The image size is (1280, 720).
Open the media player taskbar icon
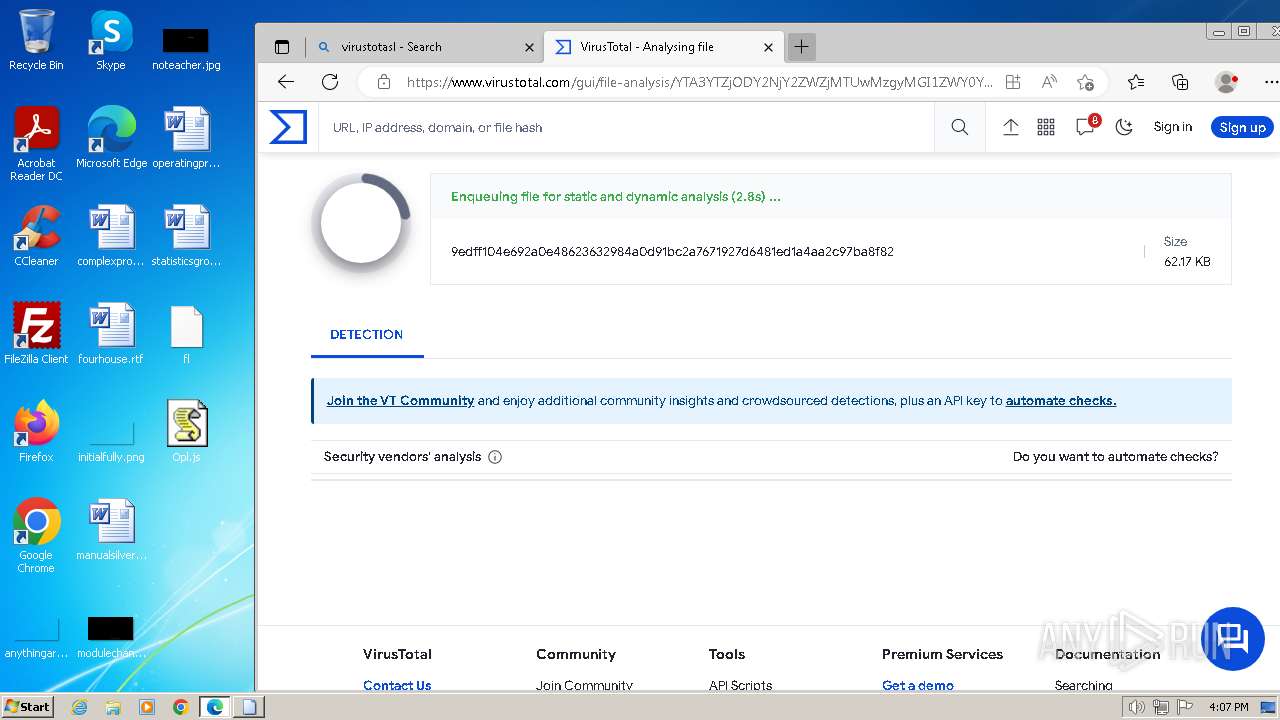(147, 707)
